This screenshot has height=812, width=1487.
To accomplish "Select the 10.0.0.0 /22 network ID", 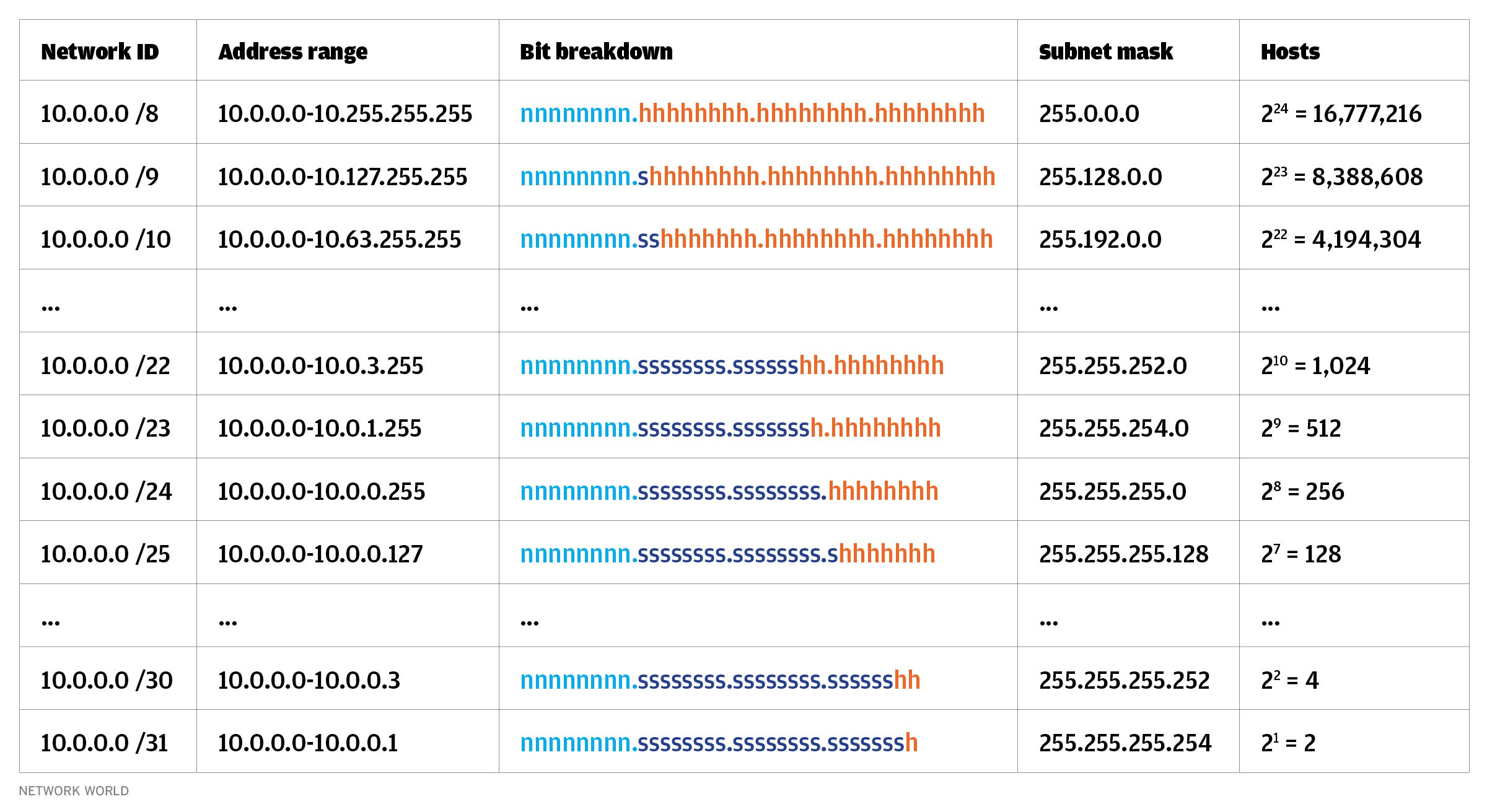I will coord(105,365).
